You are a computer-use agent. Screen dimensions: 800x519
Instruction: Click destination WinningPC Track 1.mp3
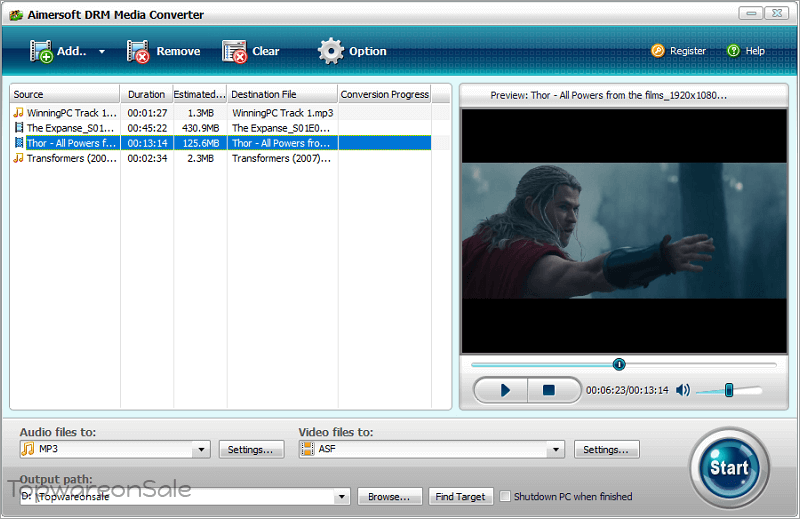point(283,113)
